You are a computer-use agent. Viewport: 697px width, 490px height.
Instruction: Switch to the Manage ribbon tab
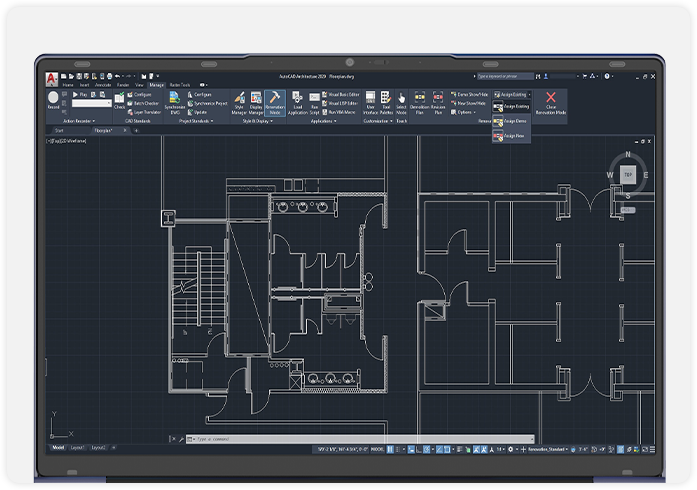click(x=156, y=85)
